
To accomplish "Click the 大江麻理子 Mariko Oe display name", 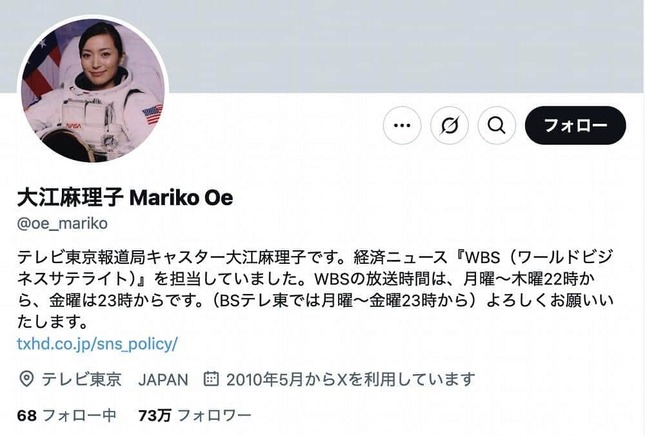I will coord(125,198).
